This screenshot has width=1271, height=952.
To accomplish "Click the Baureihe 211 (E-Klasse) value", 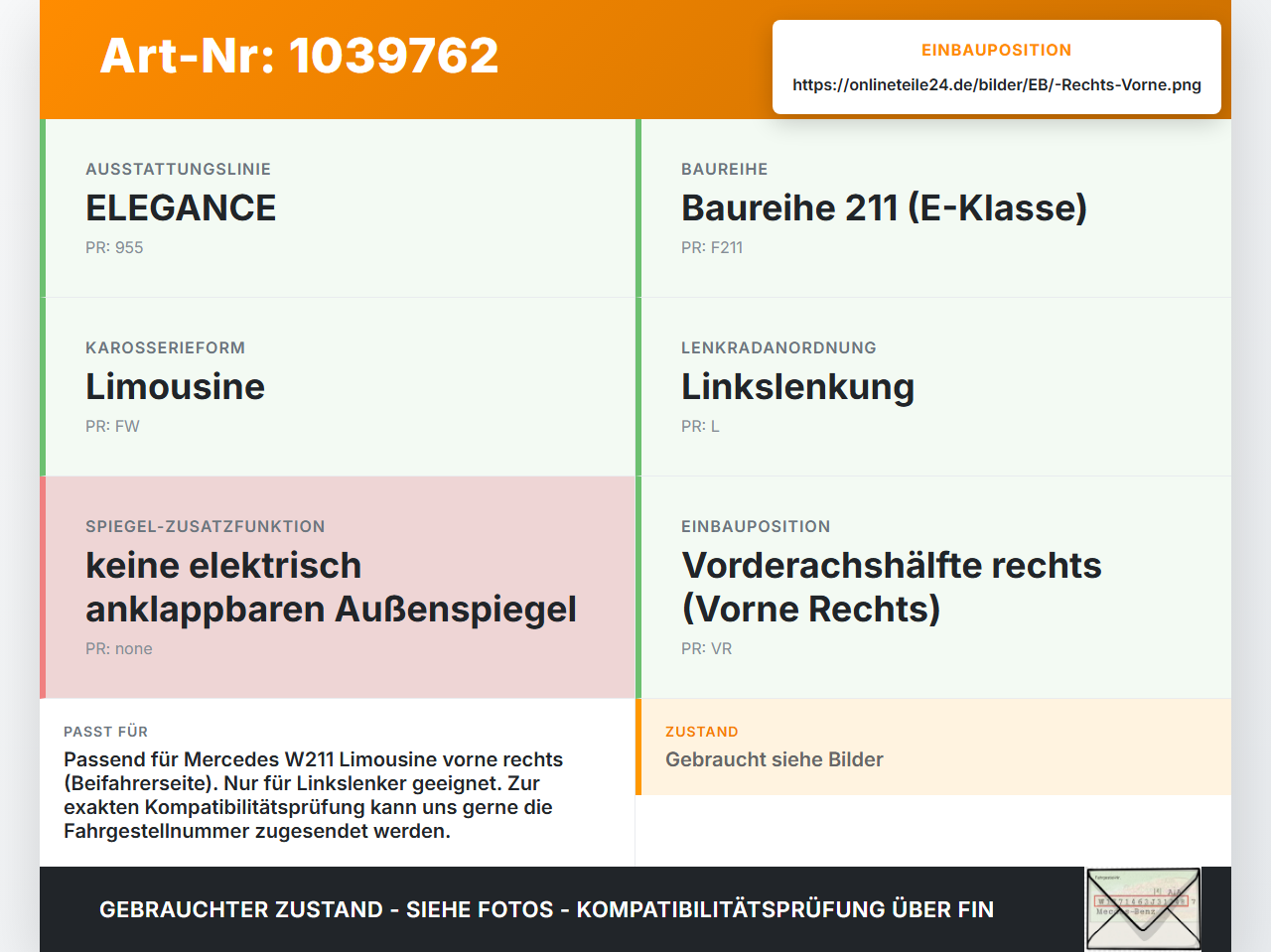I will (884, 207).
